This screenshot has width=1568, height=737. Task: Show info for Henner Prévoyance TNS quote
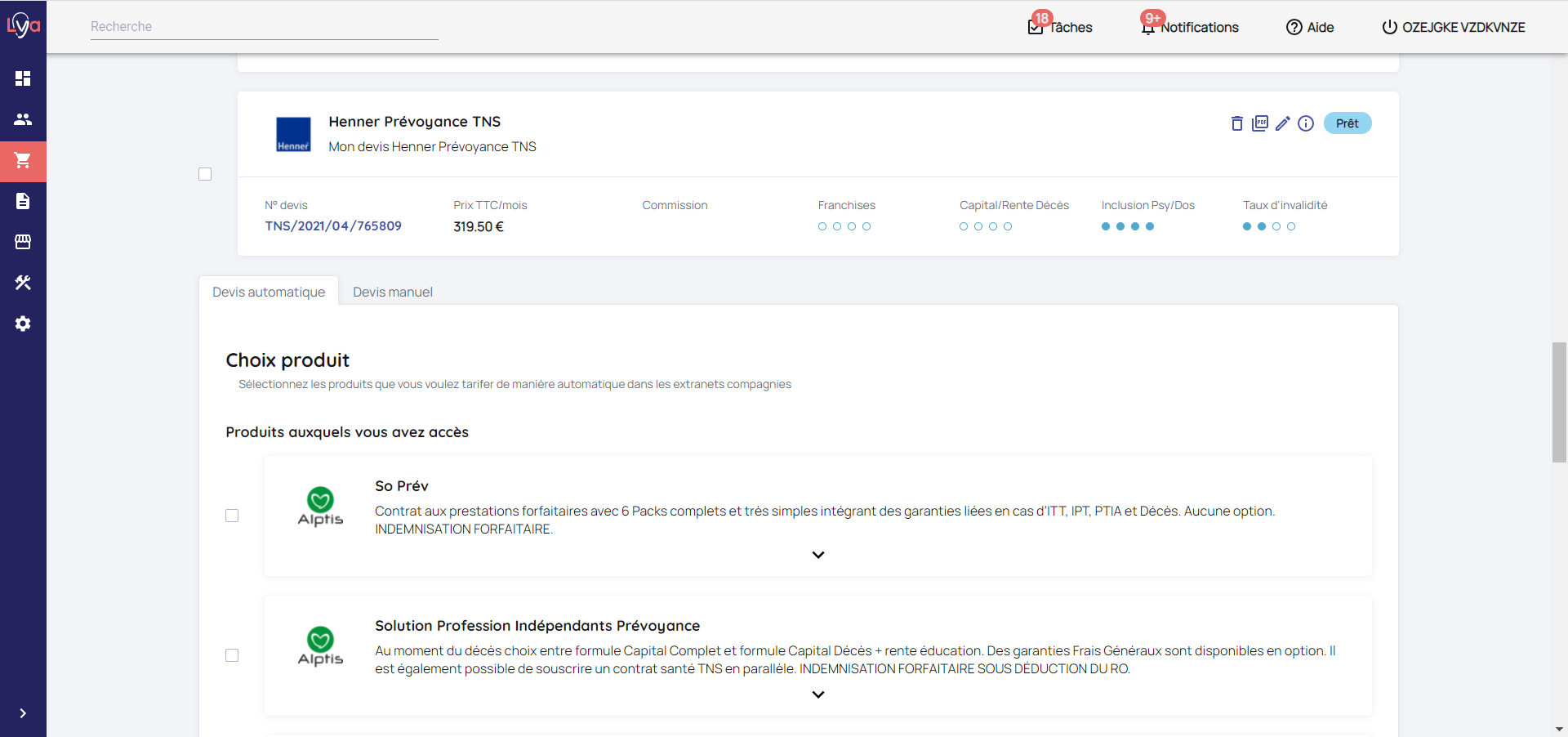click(1306, 123)
